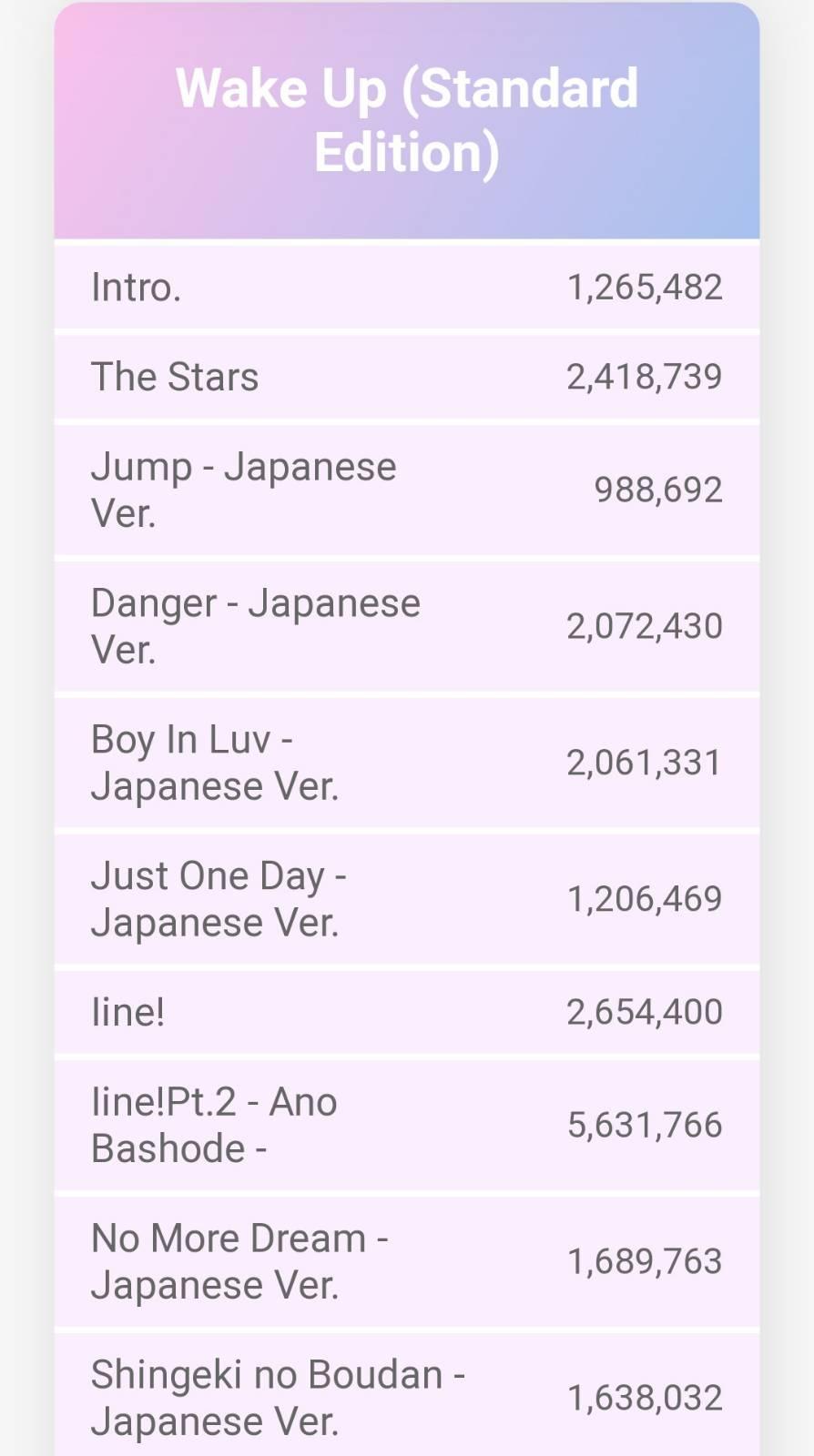This screenshot has height=1456, width=814.
Task: Select the Iine! track name
Action: pyautogui.click(x=128, y=1012)
